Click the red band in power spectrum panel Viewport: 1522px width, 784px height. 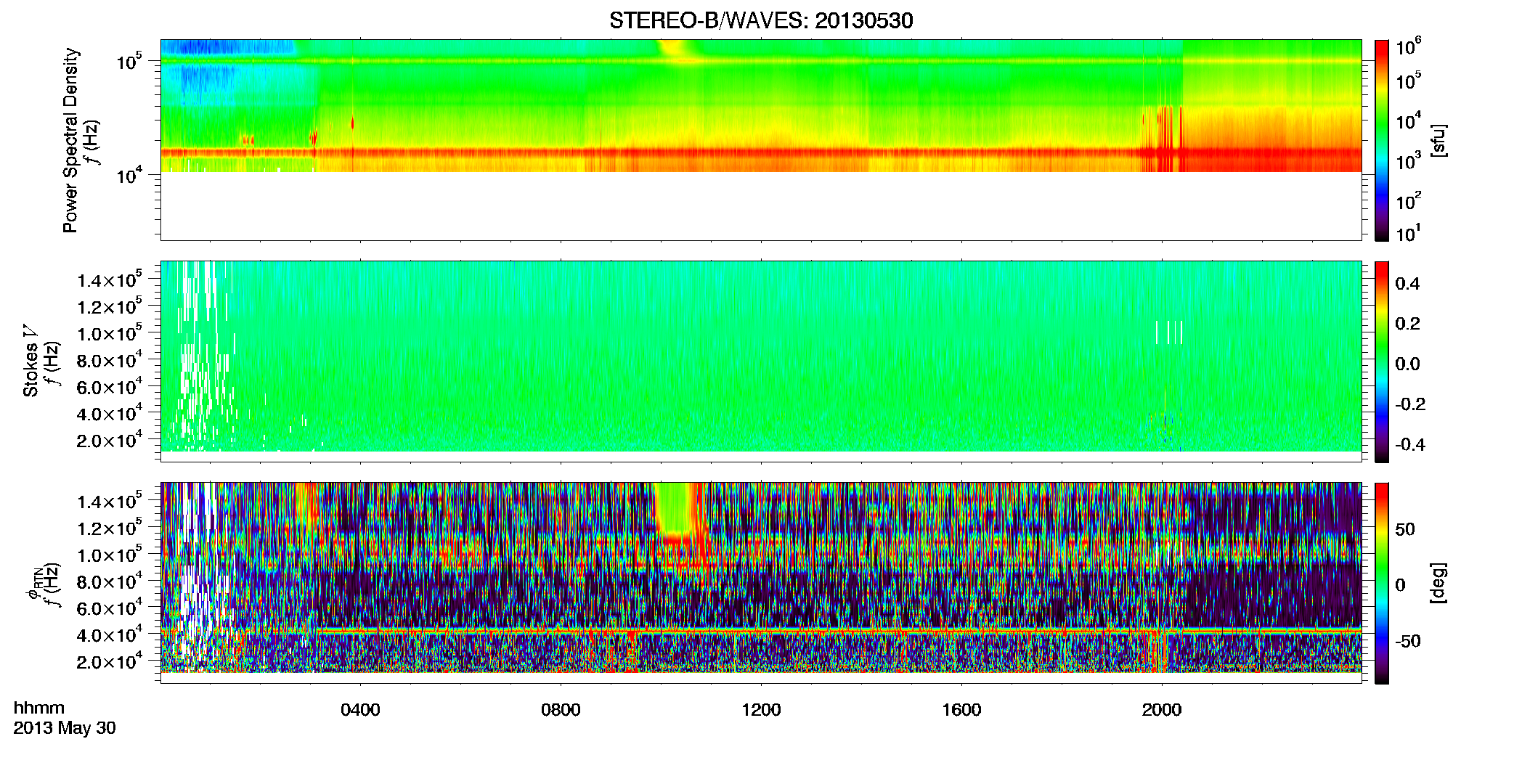click(761, 153)
